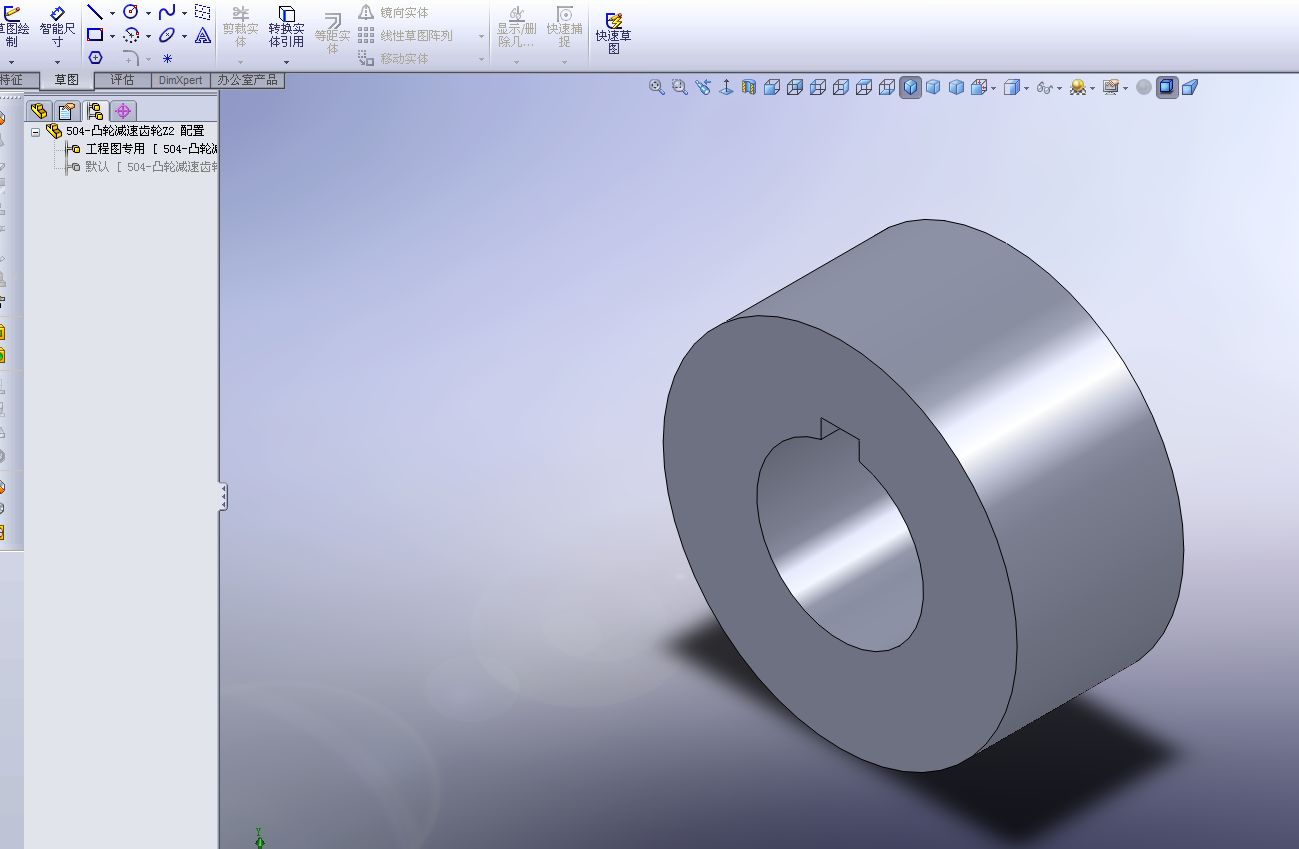
Task: Switch to the 办公室产品 tab
Action: click(x=247, y=80)
